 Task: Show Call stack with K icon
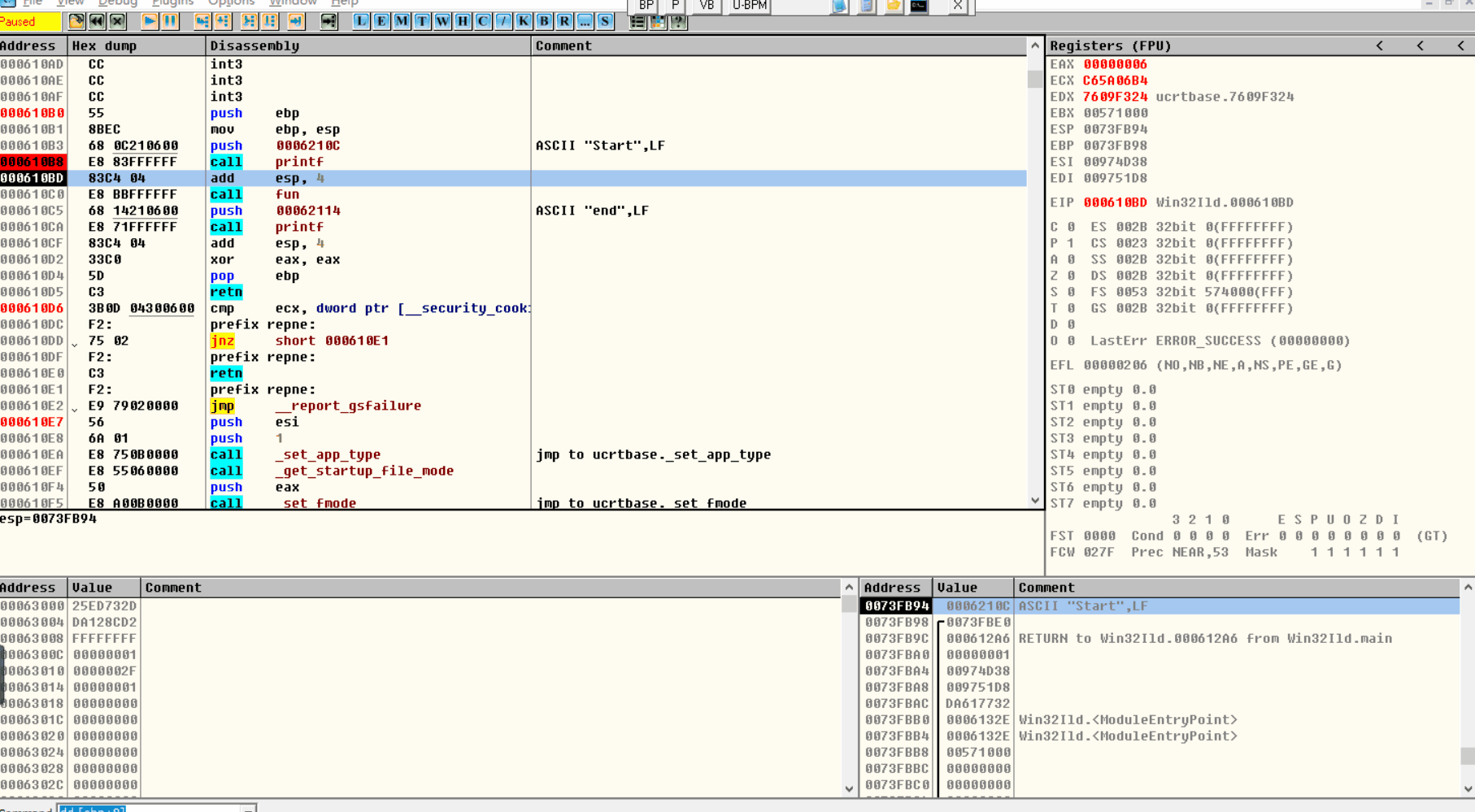pyautogui.click(x=524, y=21)
